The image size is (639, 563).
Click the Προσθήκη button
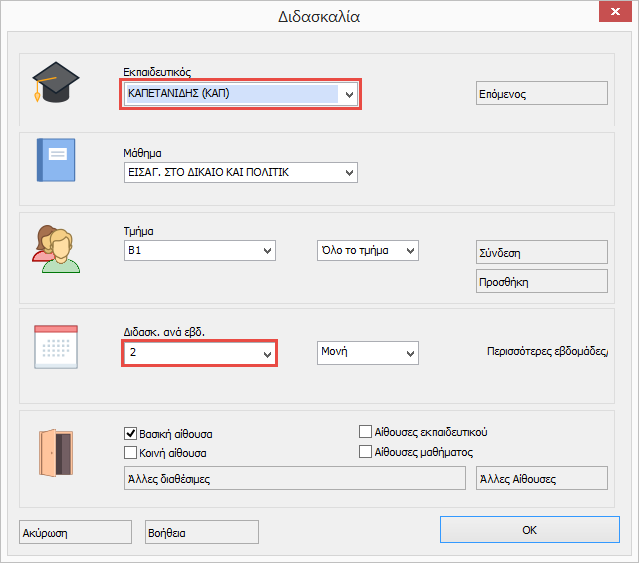tap(540, 282)
